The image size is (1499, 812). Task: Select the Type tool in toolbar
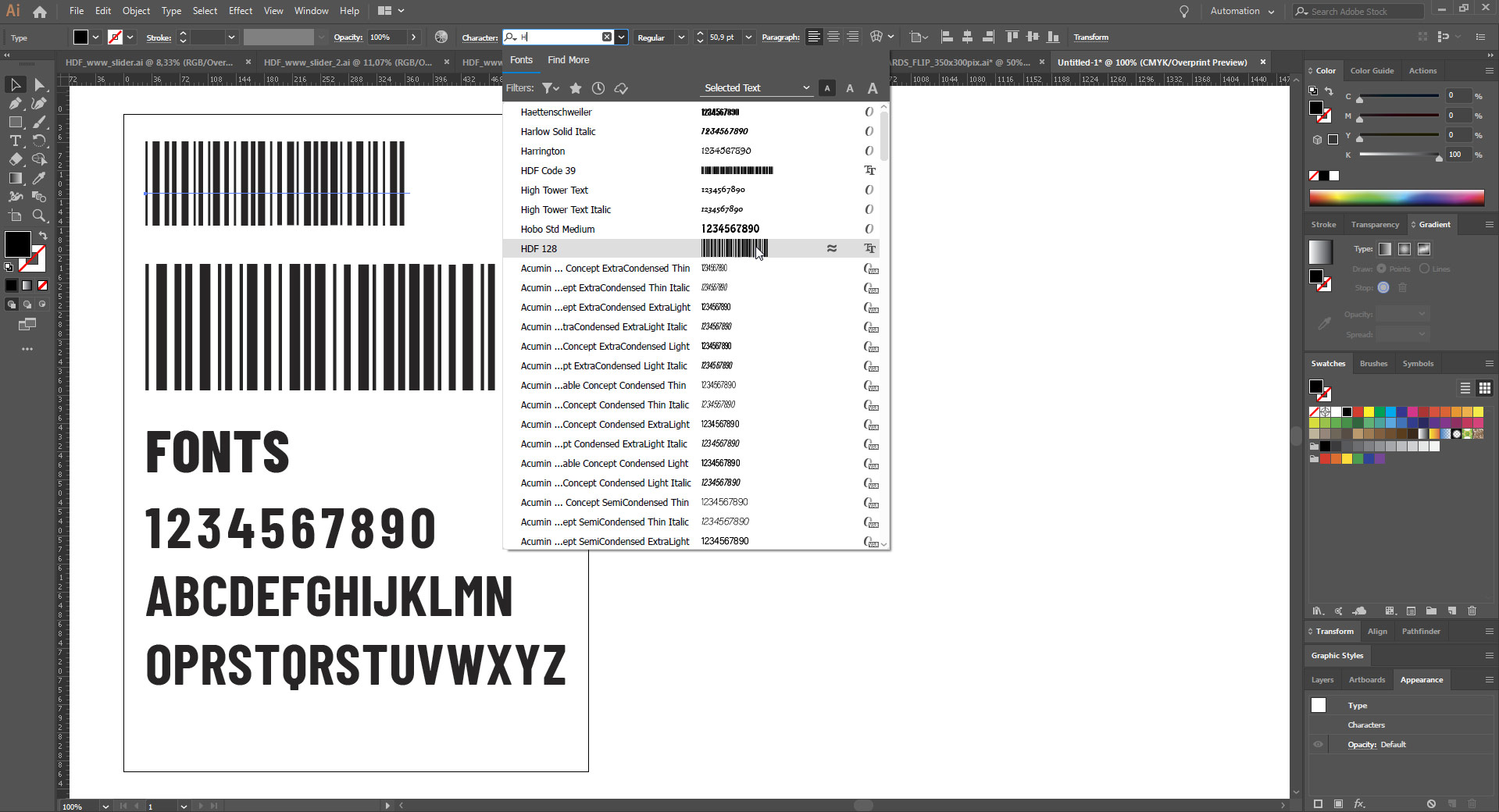click(x=16, y=141)
